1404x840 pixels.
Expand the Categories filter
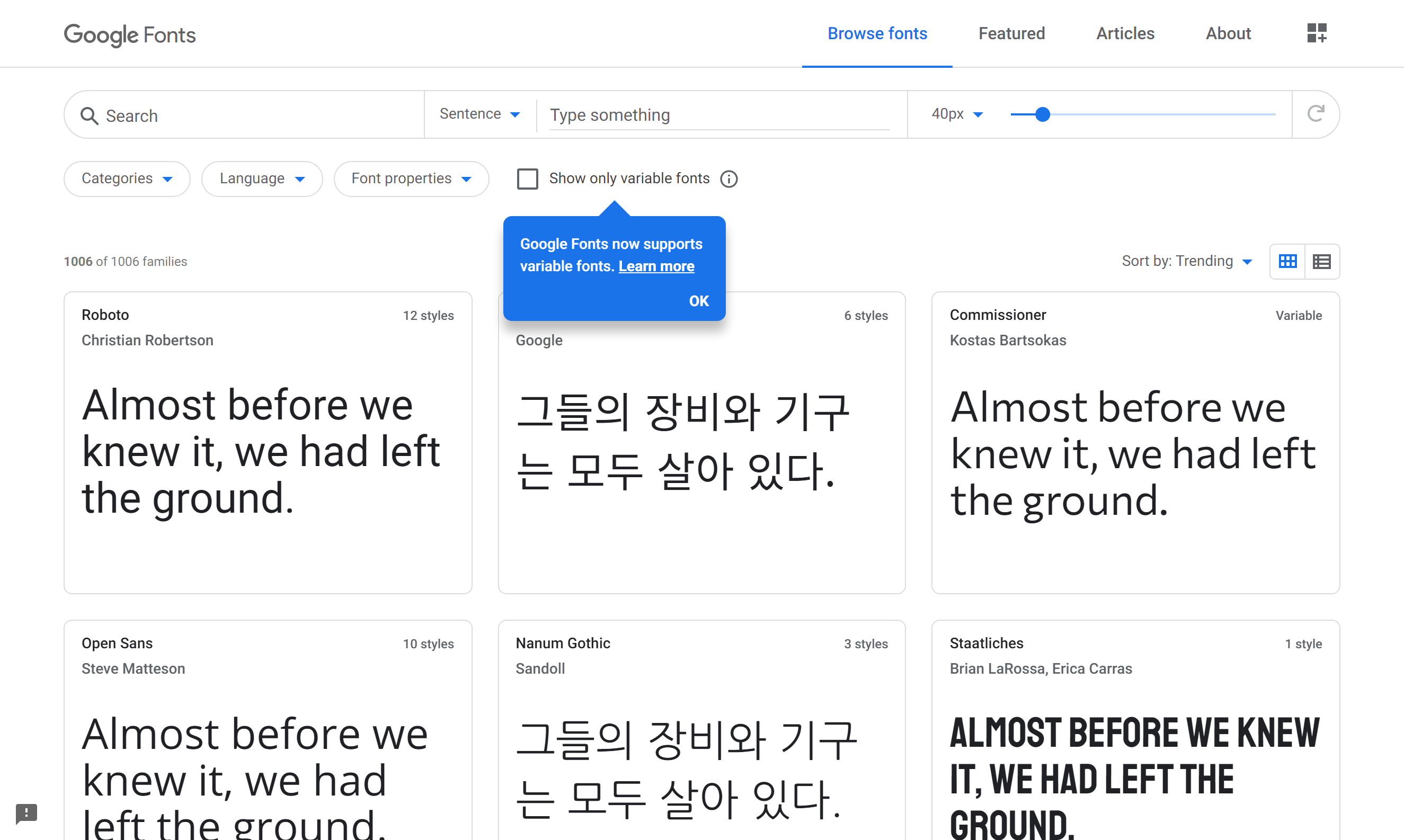click(x=127, y=178)
